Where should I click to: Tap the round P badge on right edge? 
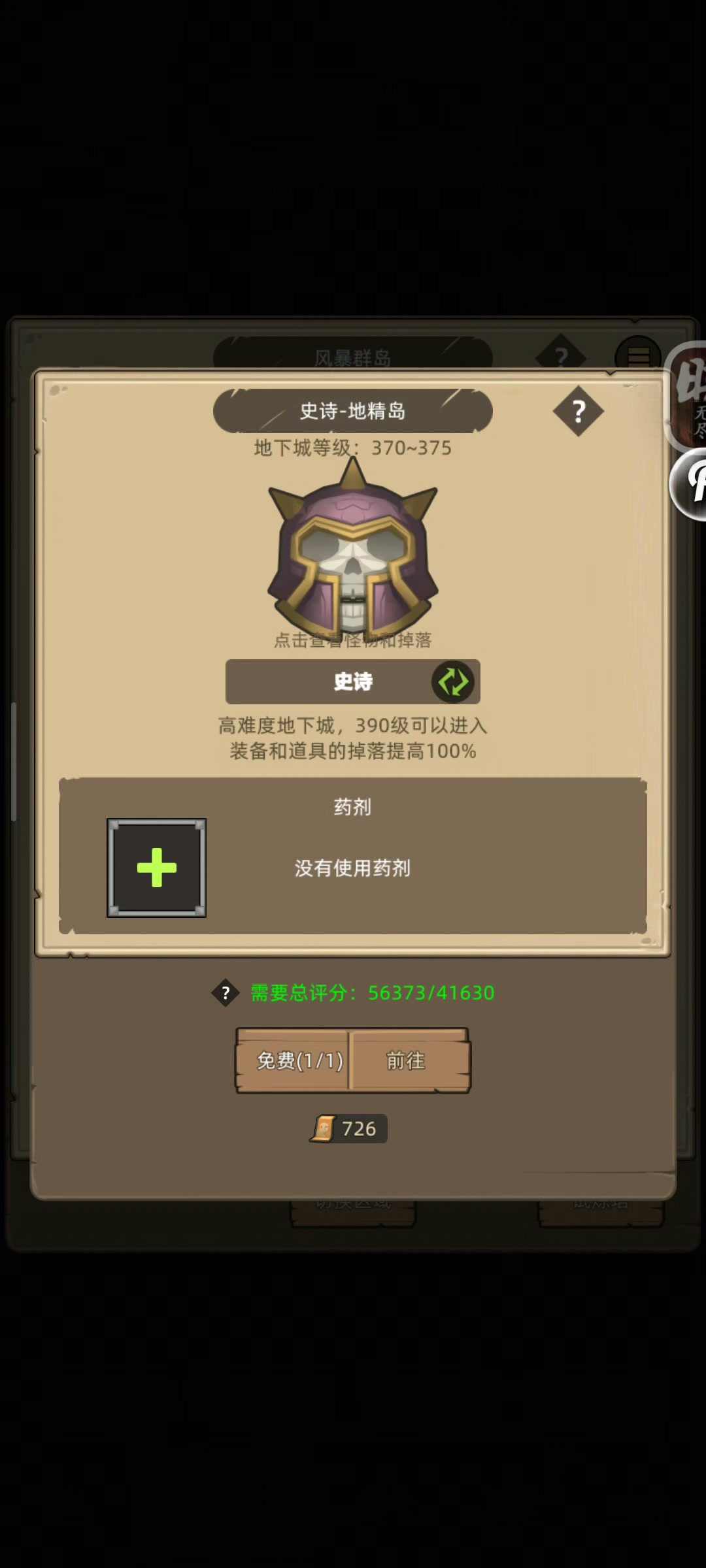[690, 484]
